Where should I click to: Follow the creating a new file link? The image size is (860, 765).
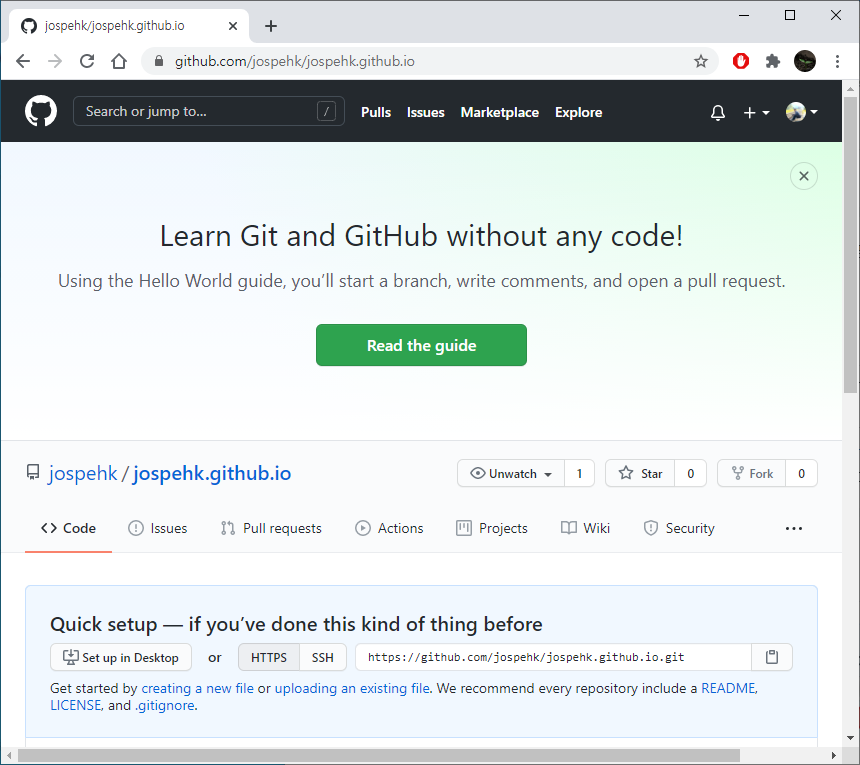click(197, 688)
